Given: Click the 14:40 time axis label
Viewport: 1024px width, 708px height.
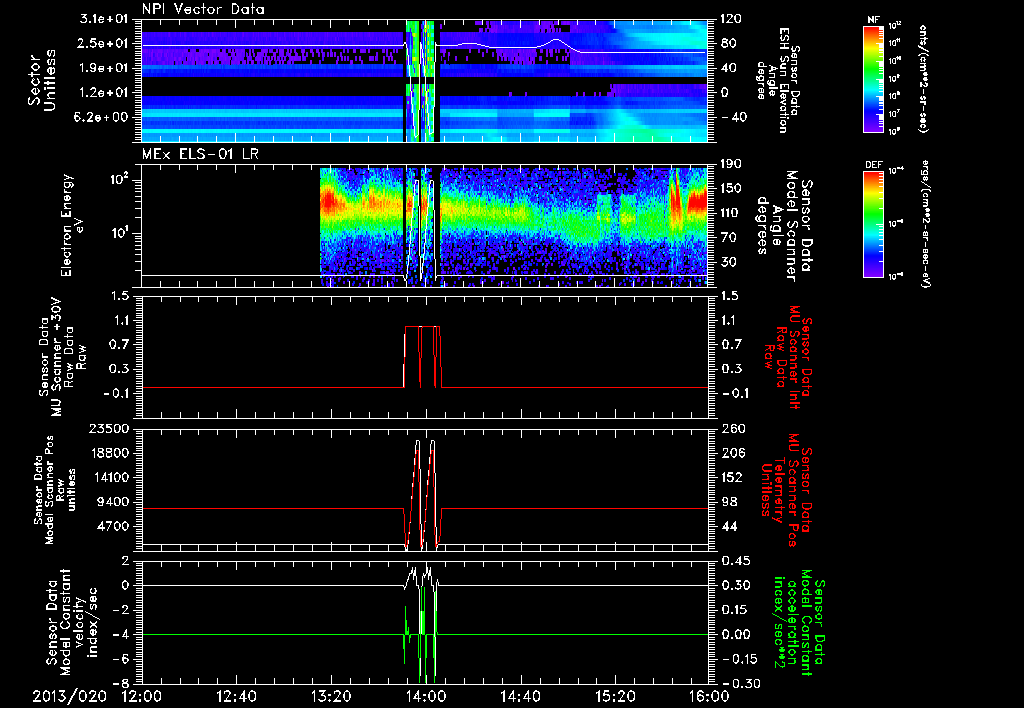Looking at the screenshot, I should tap(520, 696).
